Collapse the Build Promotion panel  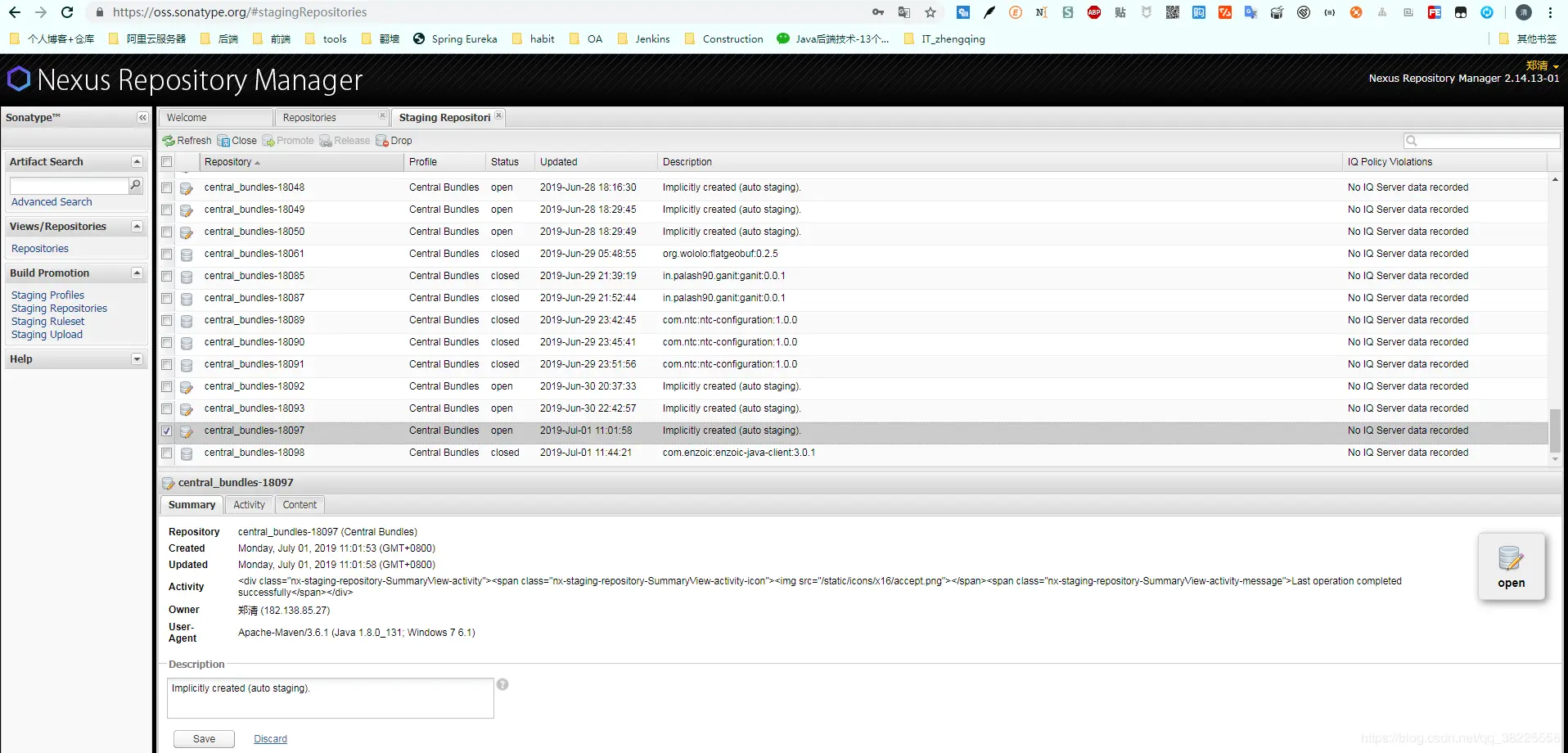tap(137, 273)
